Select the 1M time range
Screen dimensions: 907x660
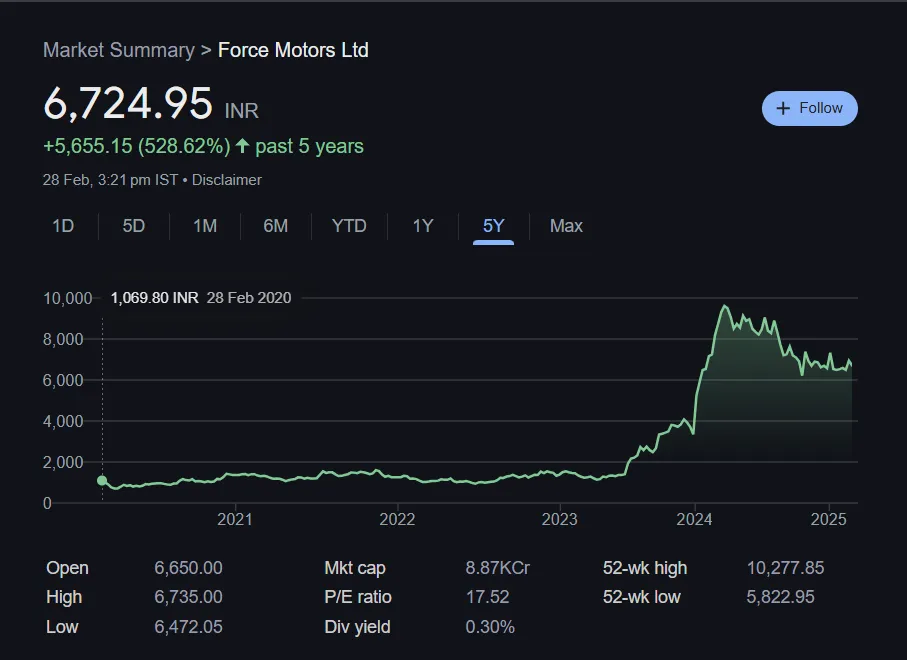[x=205, y=226]
